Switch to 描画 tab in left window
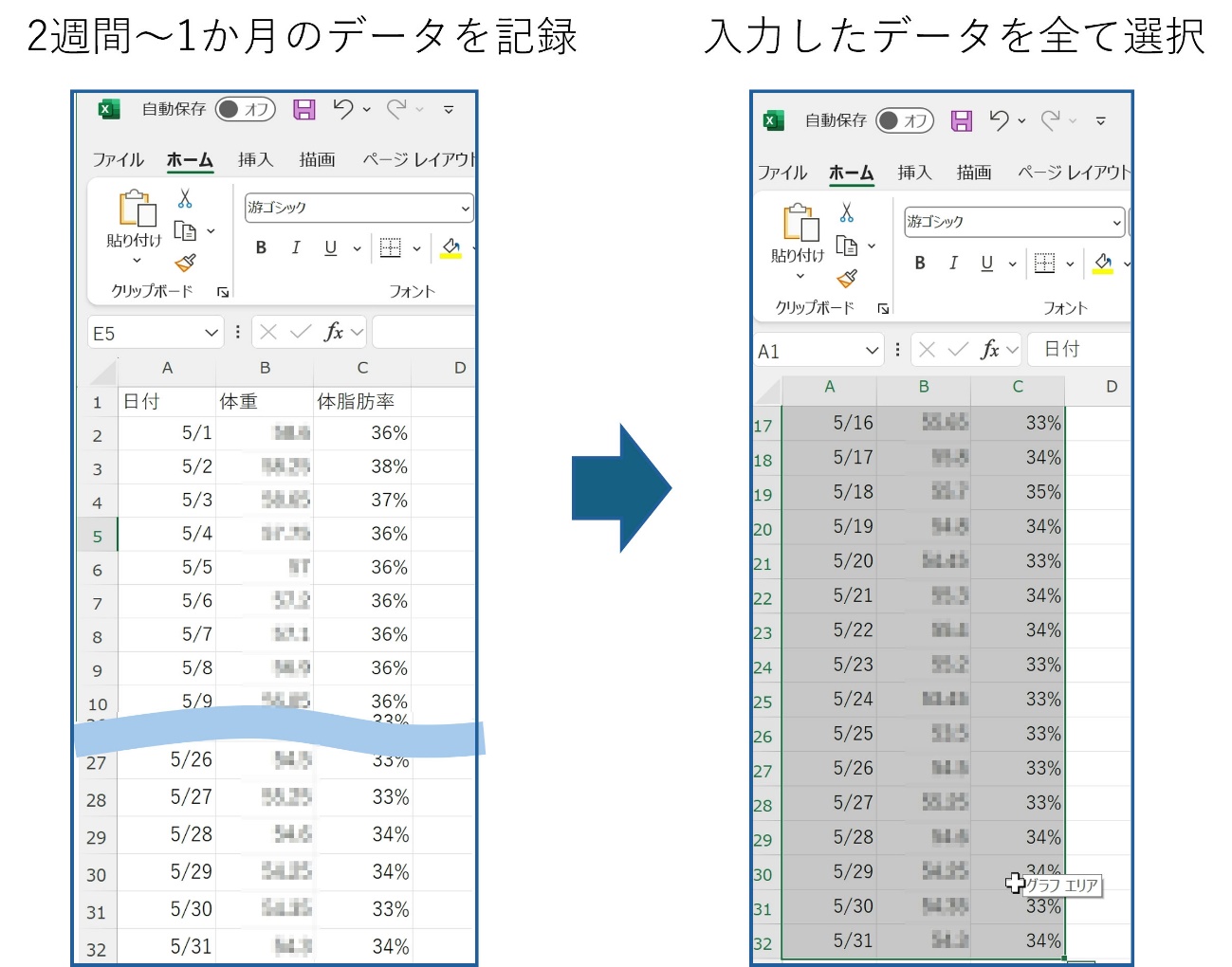The width and height of the screenshot is (1232, 967). tap(317, 160)
